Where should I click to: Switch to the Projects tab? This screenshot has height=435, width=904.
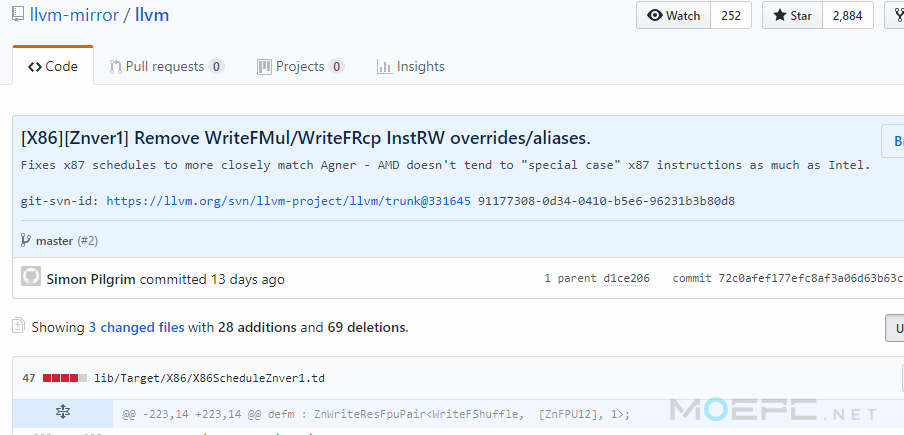coord(300,66)
